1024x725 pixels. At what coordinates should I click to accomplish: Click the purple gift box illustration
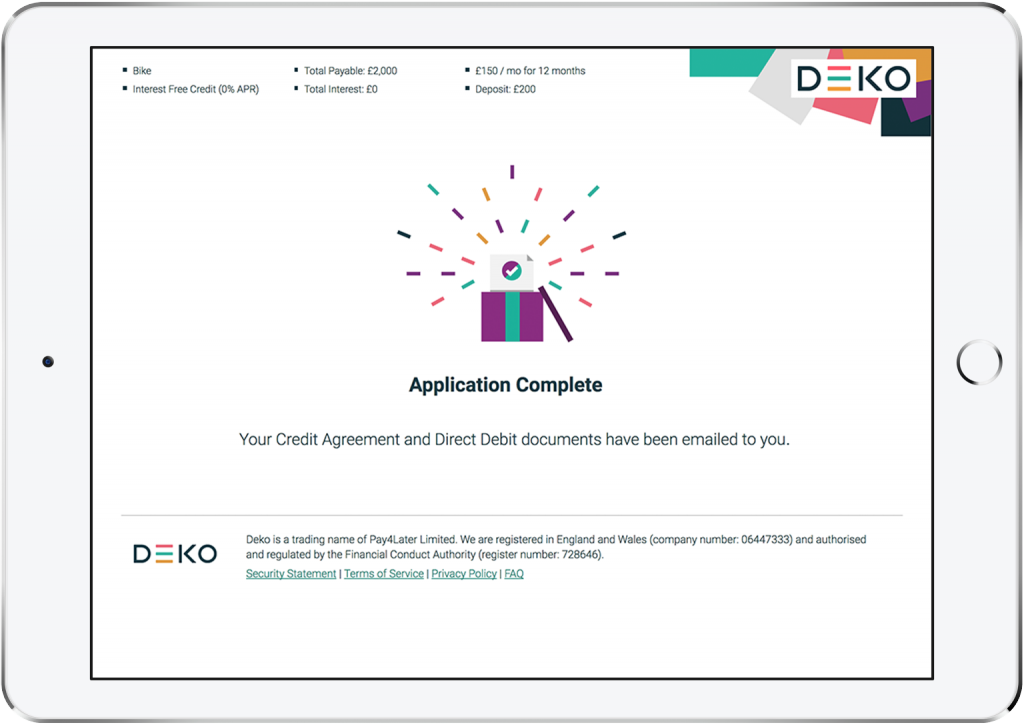[x=512, y=316]
